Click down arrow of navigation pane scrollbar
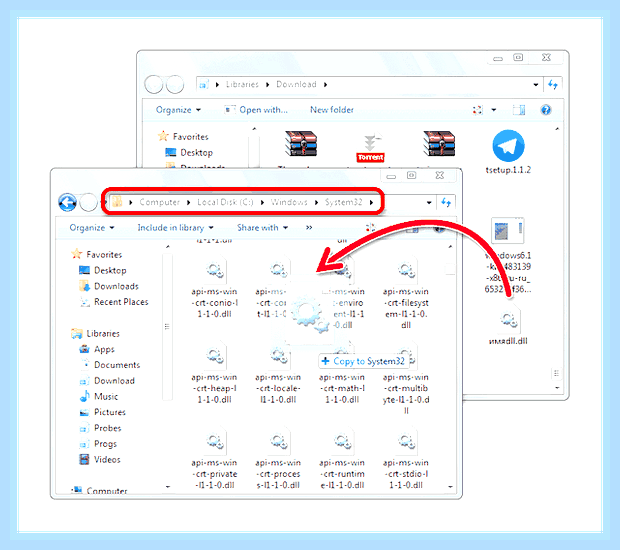The width and height of the screenshot is (620, 550). point(168,487)
